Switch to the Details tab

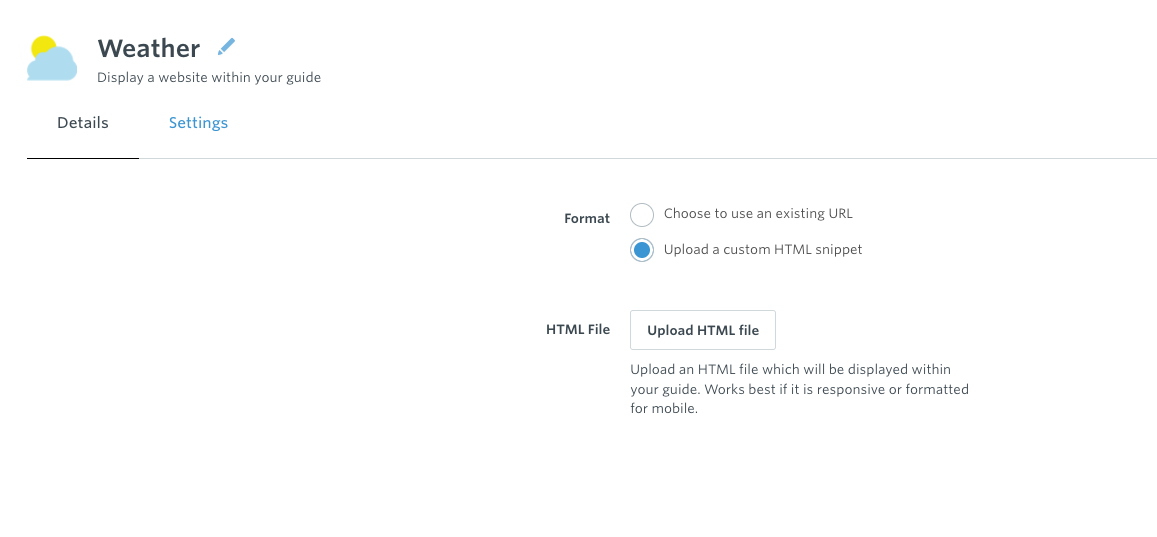pyautogui.click(x=83, y=123)
